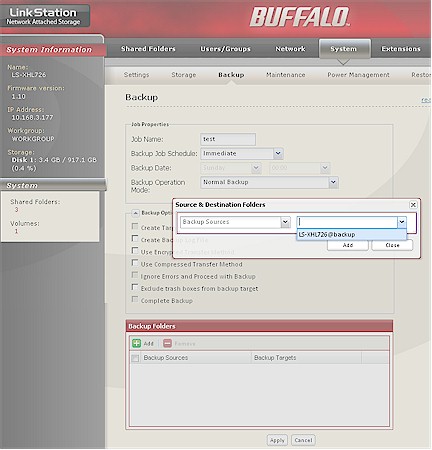The image size is (432, 450).
Task: Click the destination folder dropdown arrow in dialog
Action: 402,222
